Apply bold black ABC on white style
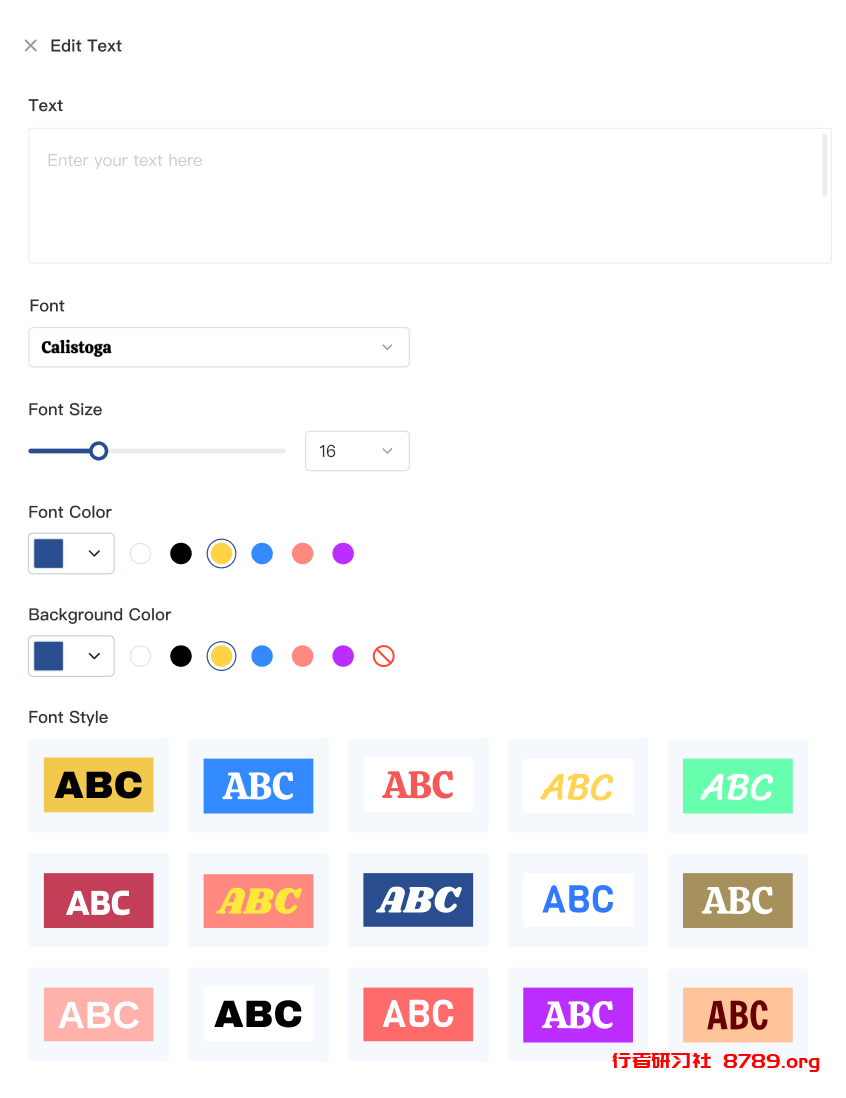The image size is (846, 1098). tap(258, 1015)
